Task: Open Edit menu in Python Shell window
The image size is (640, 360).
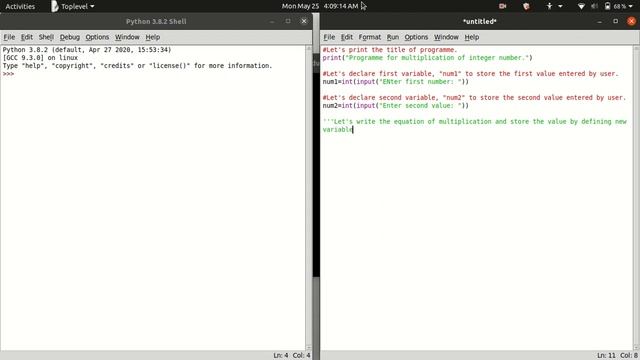Action: pos(27,37)
